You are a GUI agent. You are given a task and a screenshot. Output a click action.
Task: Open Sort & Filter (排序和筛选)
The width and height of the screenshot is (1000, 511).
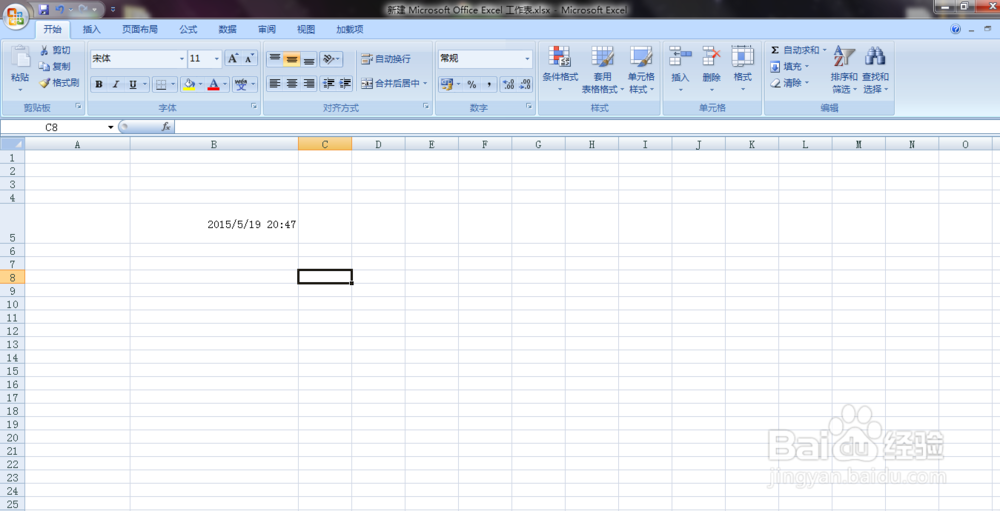pos(844,69)
